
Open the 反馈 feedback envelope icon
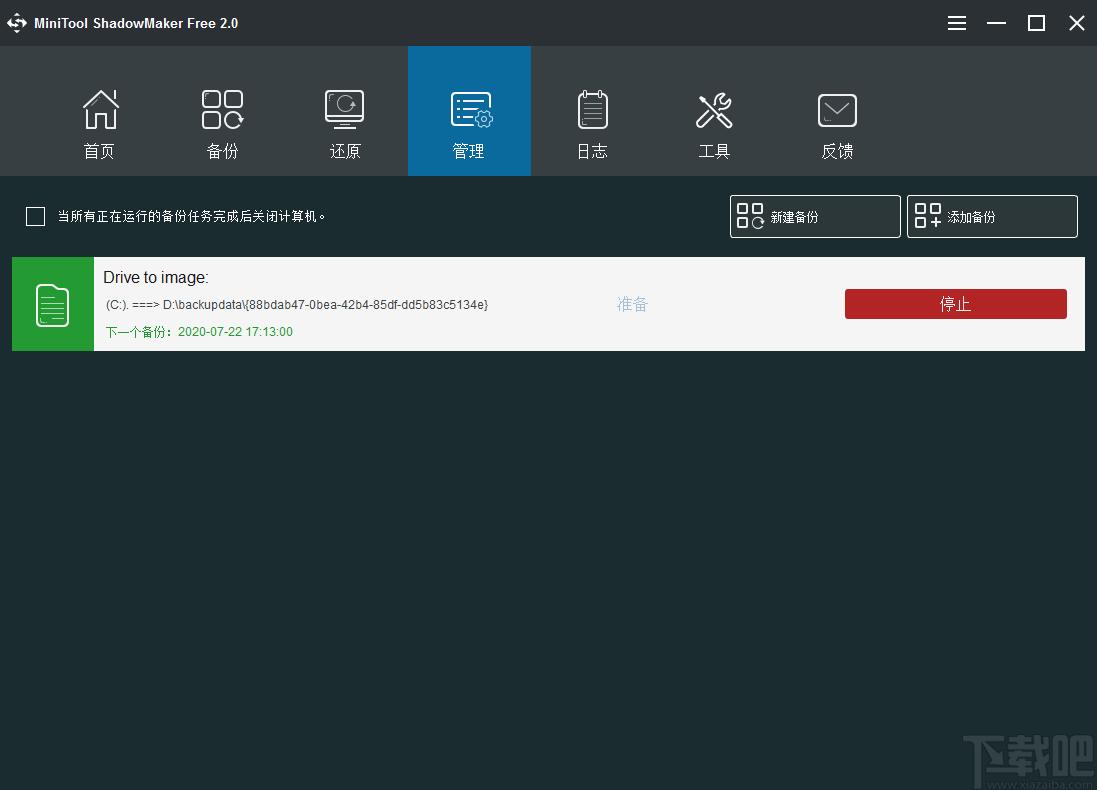(837, 111)
